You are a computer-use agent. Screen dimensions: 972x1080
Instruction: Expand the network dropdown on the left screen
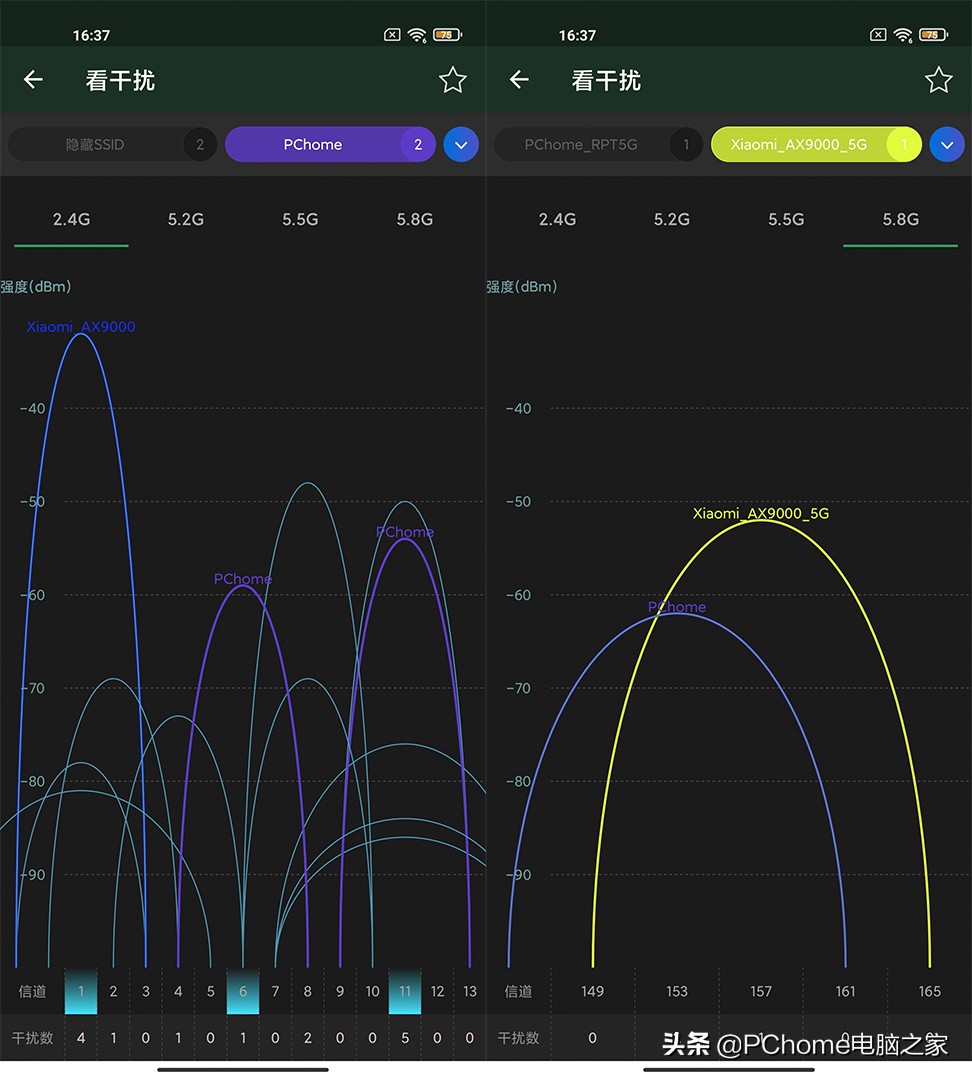point(461,144)
